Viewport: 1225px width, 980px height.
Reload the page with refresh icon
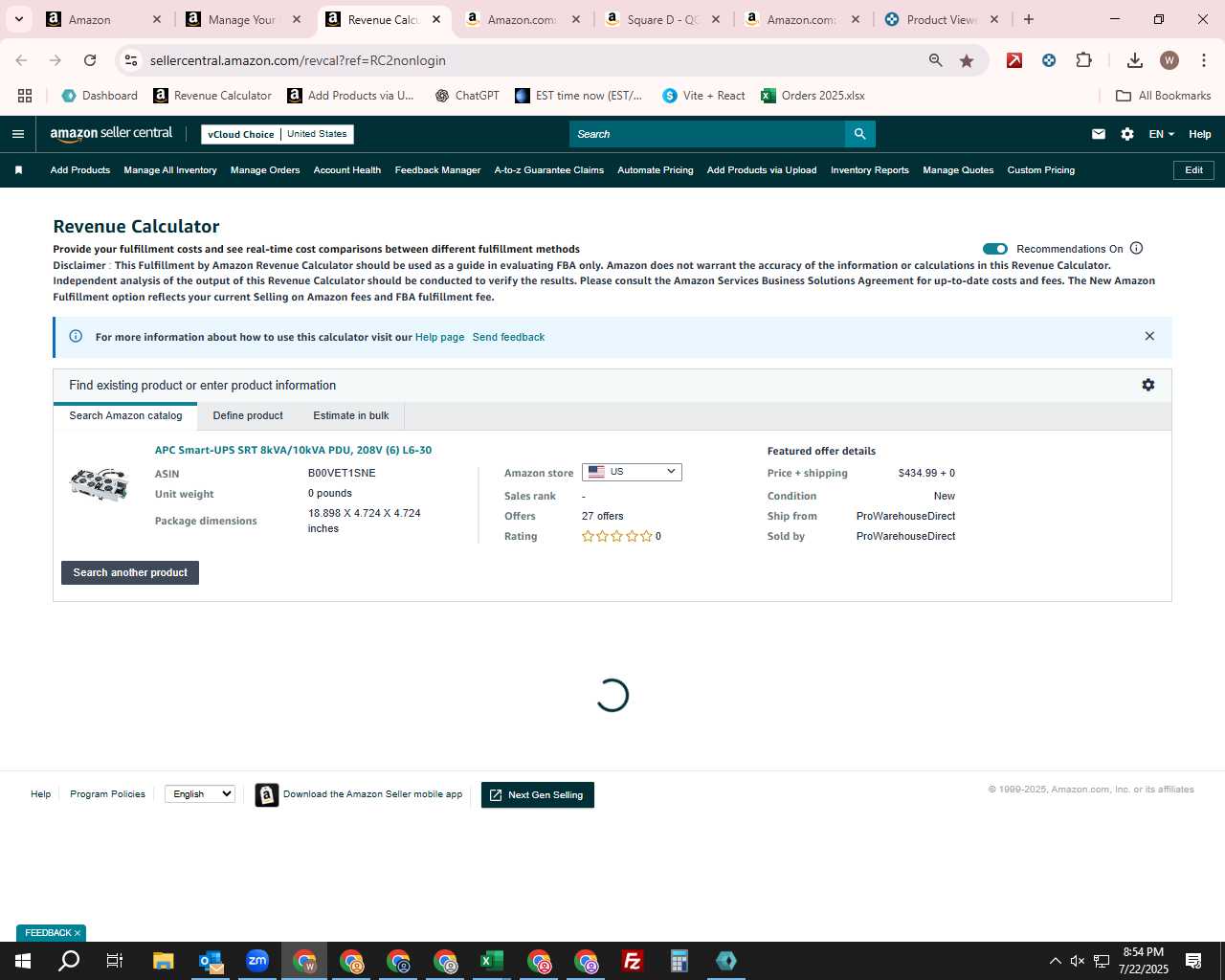pyautogui.click(x=90, y=60)
